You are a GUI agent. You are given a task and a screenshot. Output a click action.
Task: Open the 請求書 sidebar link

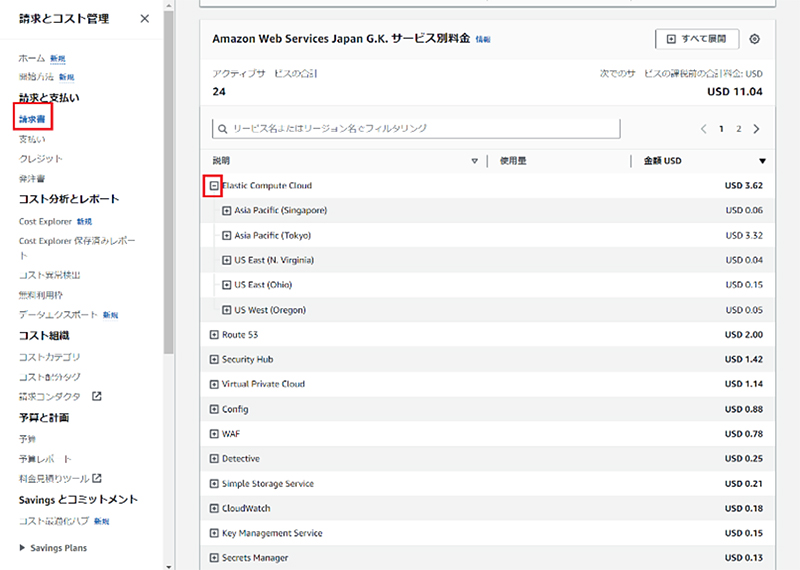click(32, 119)
